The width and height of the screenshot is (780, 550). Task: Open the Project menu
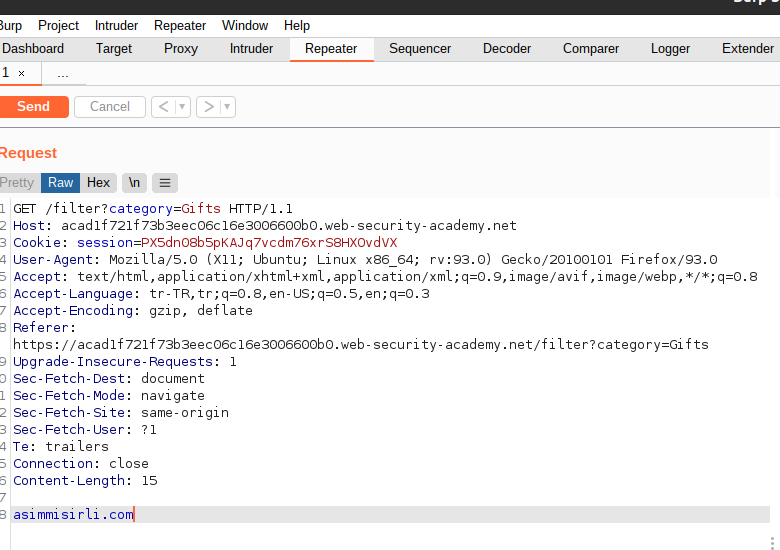coord(58,25)
